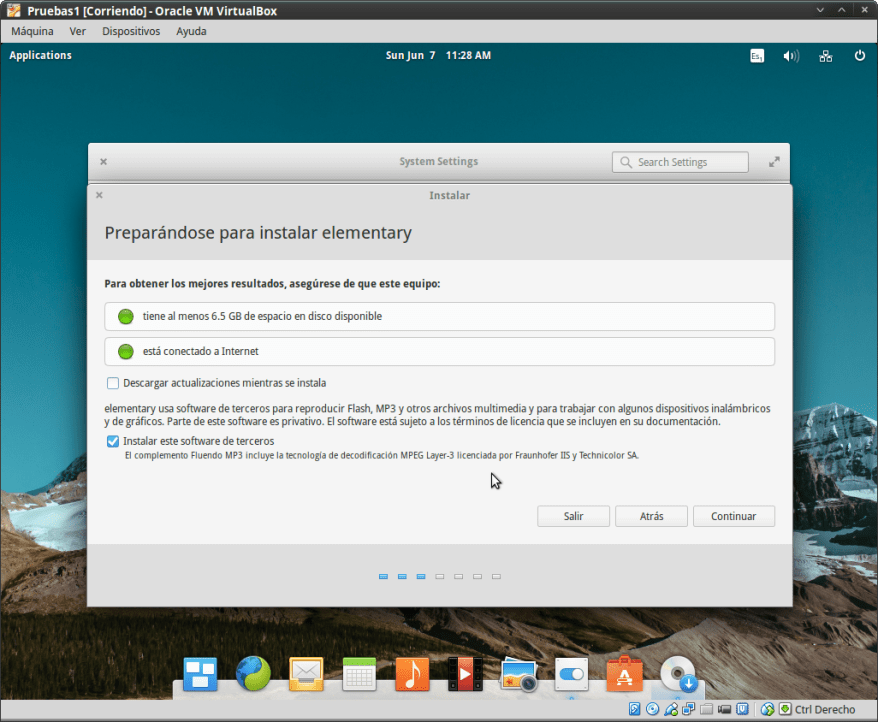Viewport: 878px width, 722px height.
Task: Click the sound volume icon in the panel
Action: coord(790,56)
